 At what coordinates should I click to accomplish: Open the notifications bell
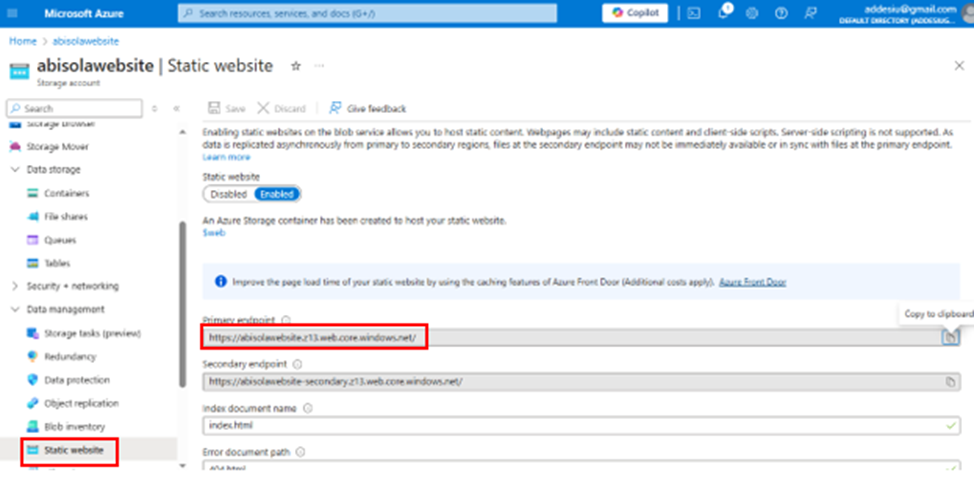click(723, 14)
